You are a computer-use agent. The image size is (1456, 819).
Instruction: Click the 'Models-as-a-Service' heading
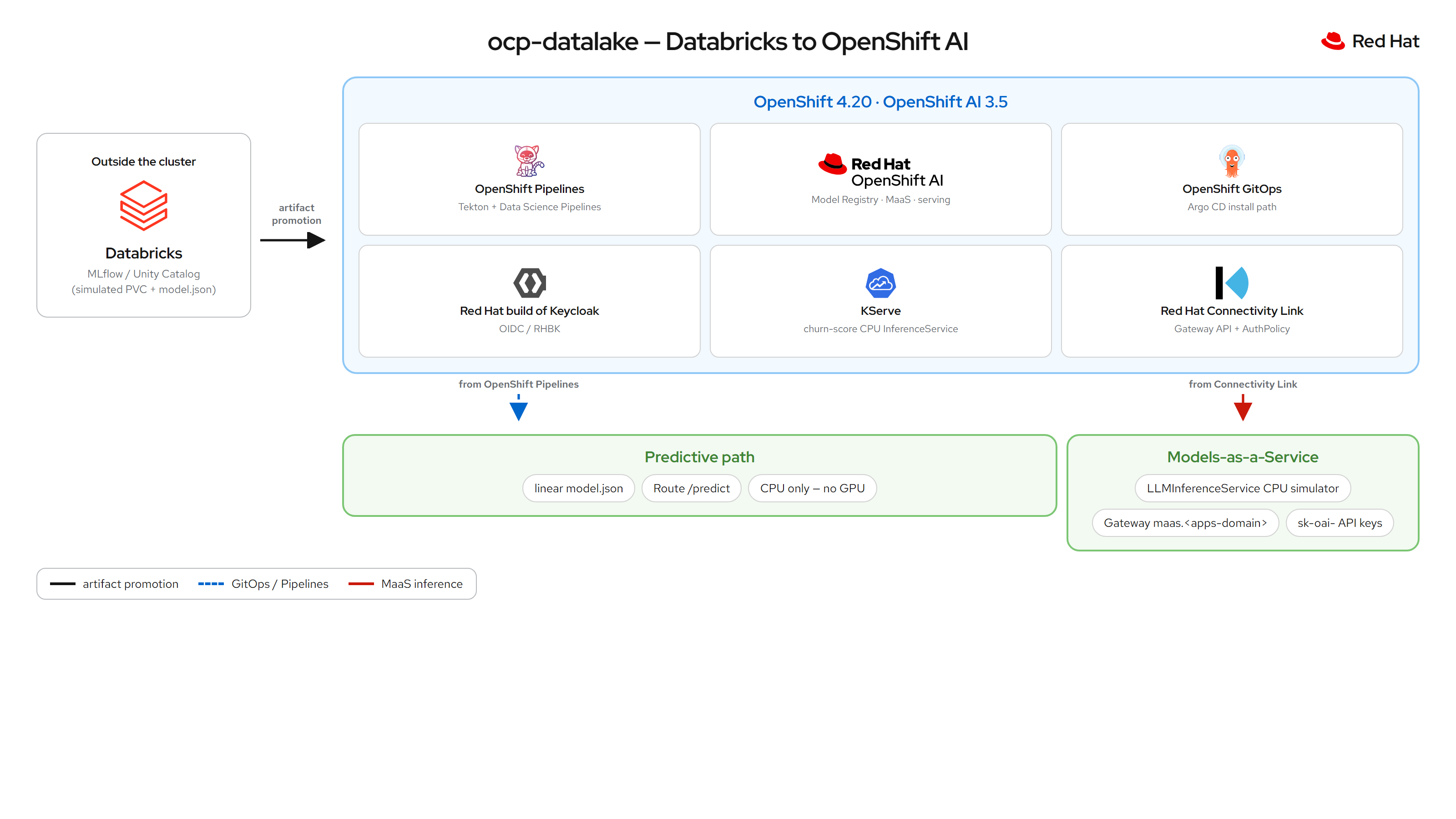1242,457
